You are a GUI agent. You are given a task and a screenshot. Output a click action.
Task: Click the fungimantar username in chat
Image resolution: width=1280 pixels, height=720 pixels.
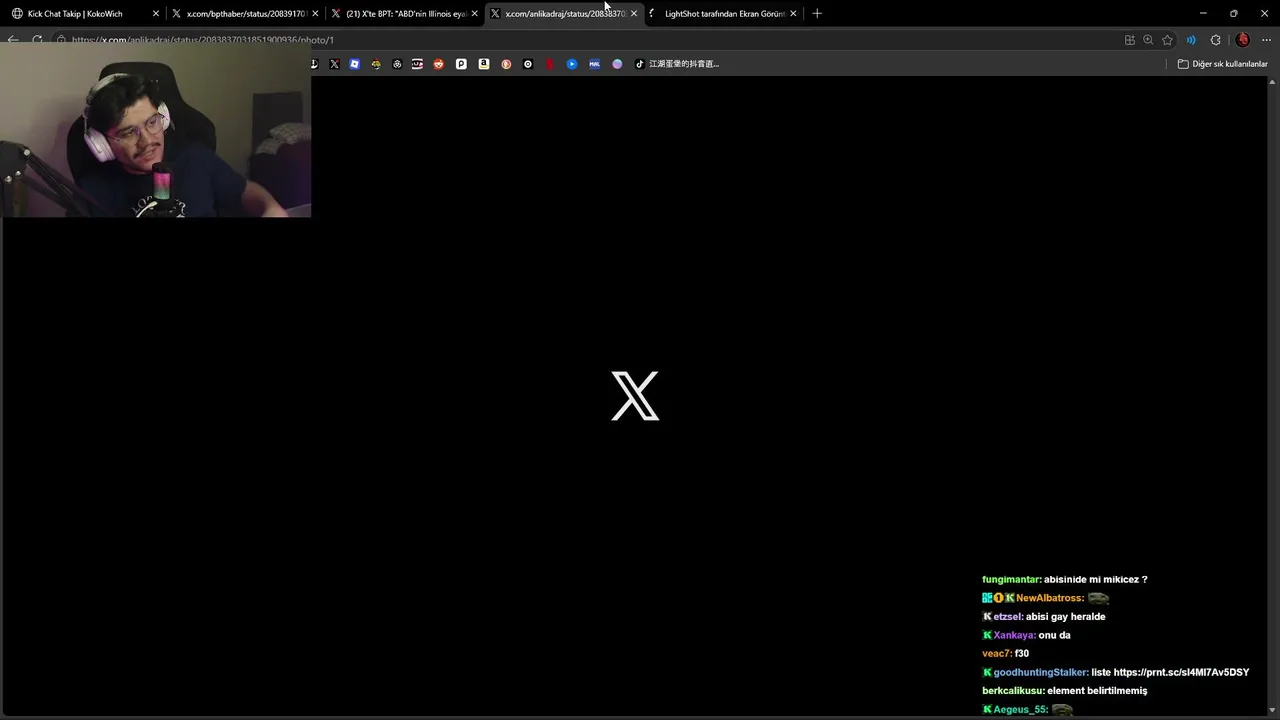[x=1011, y=580]
